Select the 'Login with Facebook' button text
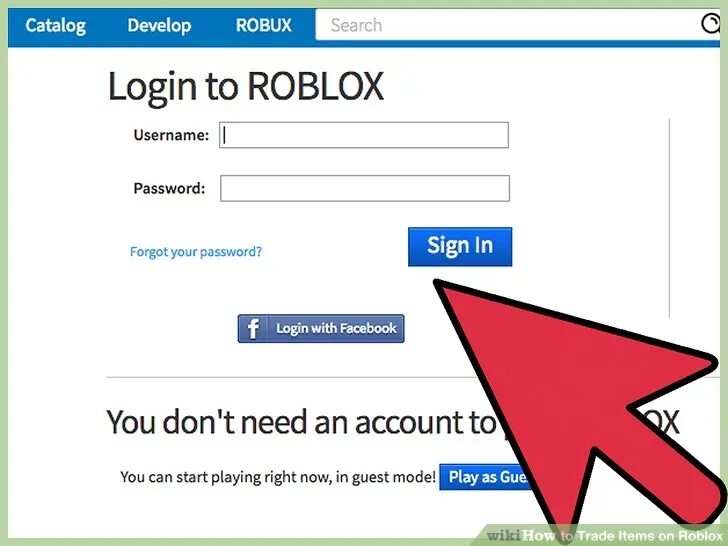This screenshot has height=546, width=728. [x=336, y=328]
